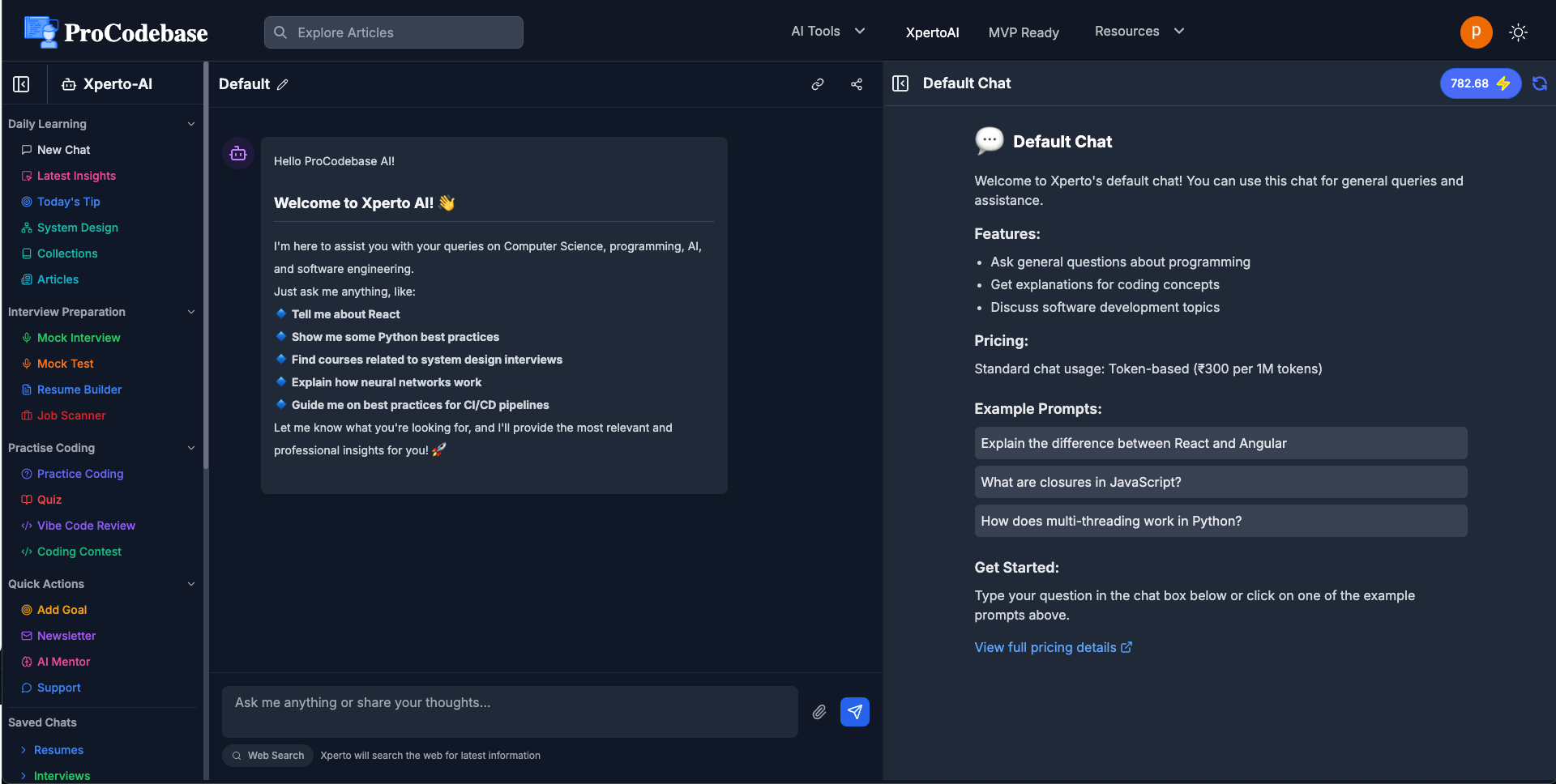Screen dimensions: 1556x784
Task: Open the AI Tools dropdown
Action: pyautogui.click(x=828, y=32)
